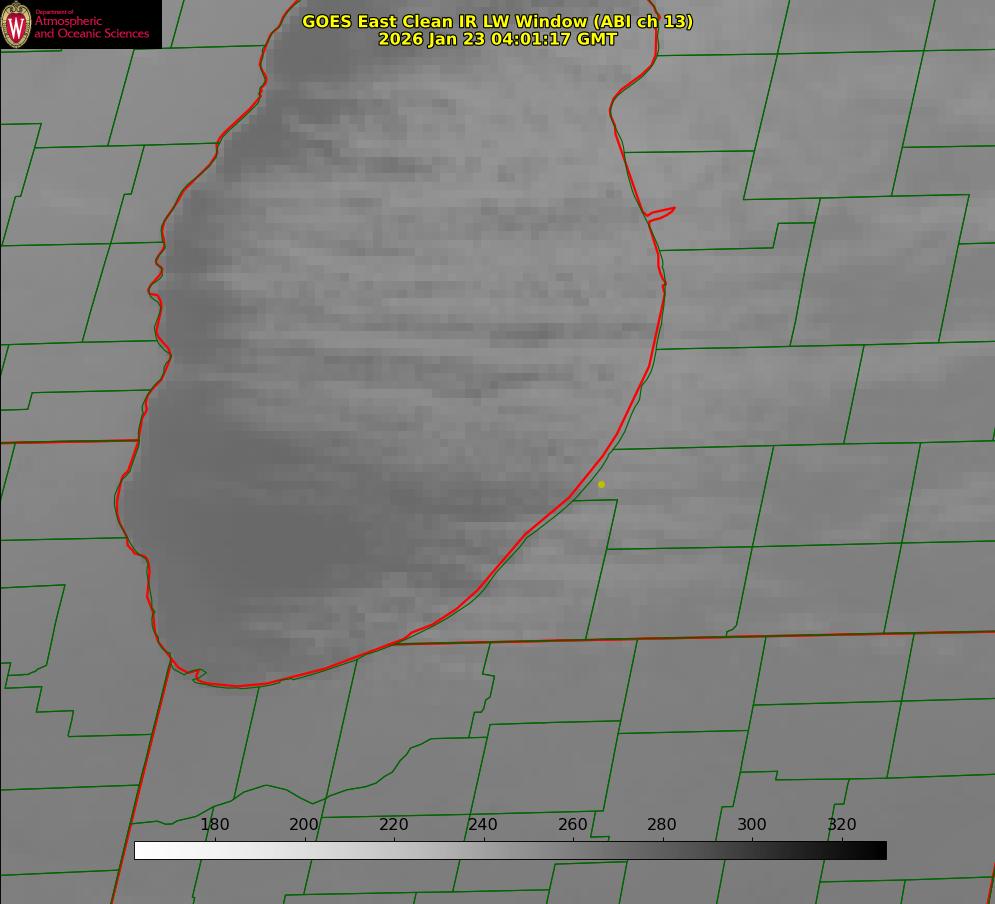Click the 320 colorbar tick label
995x904 pixels.
[842, 825]
